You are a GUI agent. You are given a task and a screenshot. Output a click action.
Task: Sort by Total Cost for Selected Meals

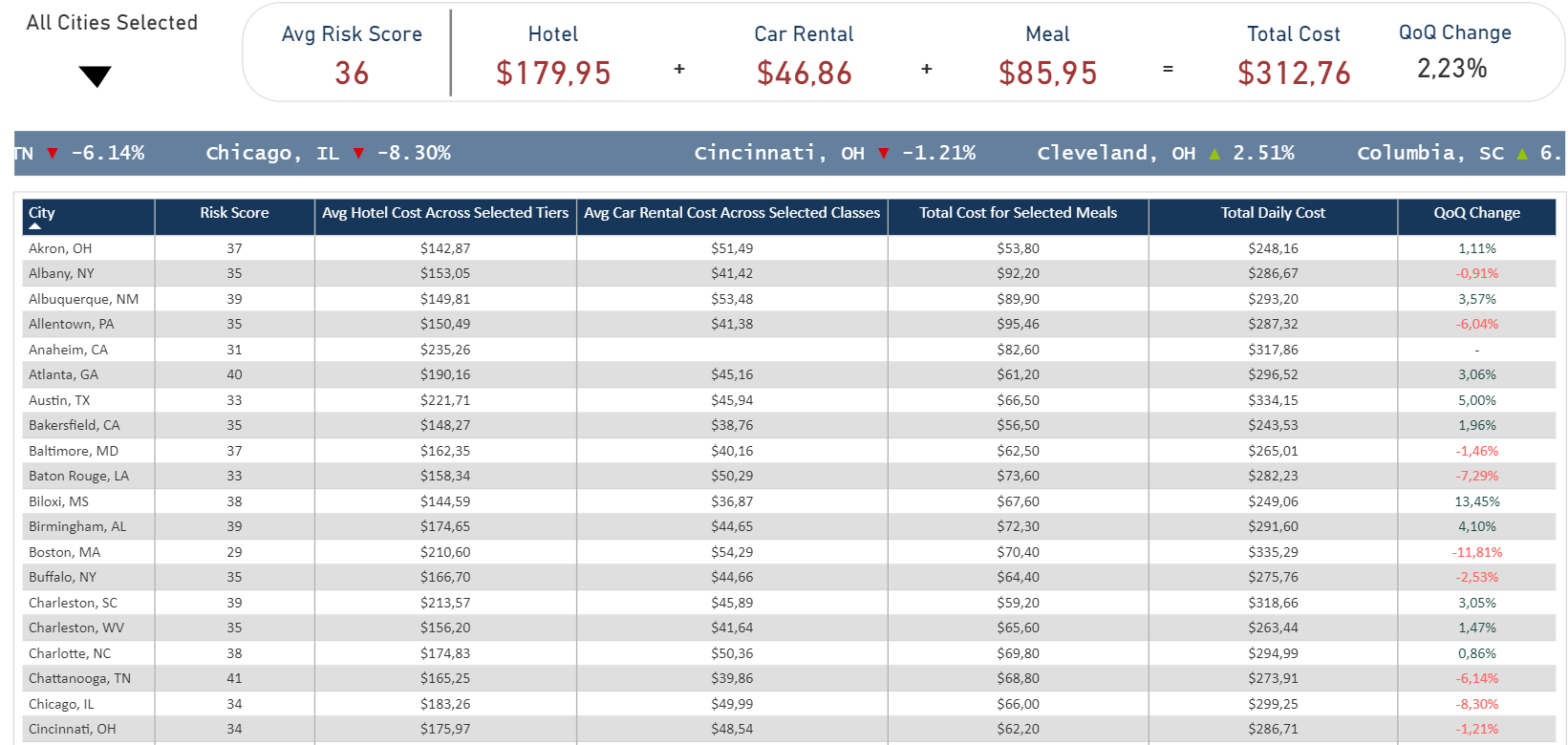tap(1018, 213)
